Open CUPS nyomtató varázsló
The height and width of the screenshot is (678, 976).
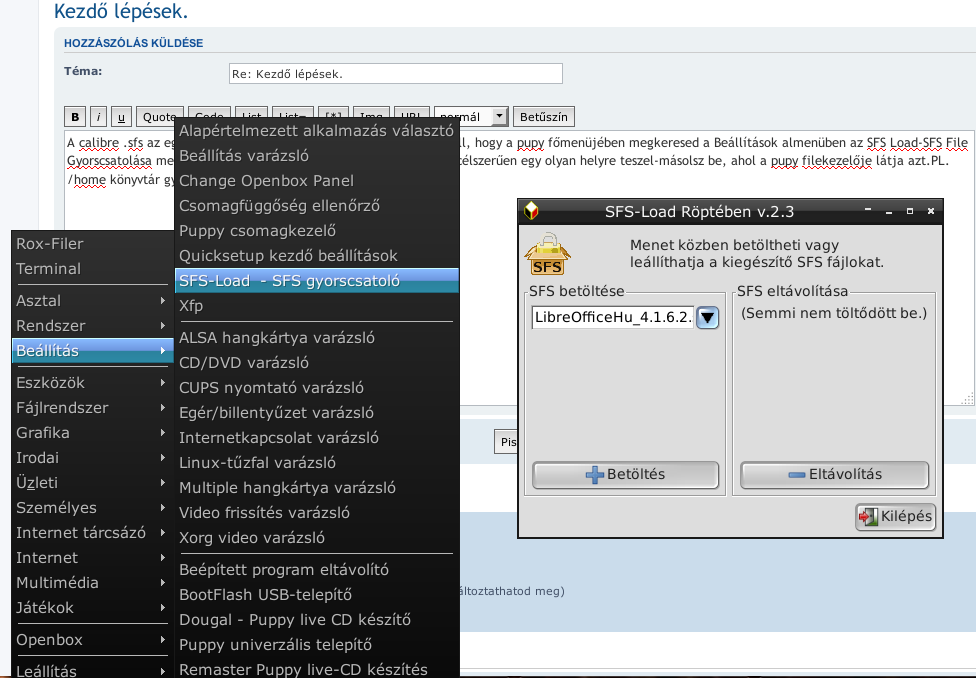coord(317,387)
